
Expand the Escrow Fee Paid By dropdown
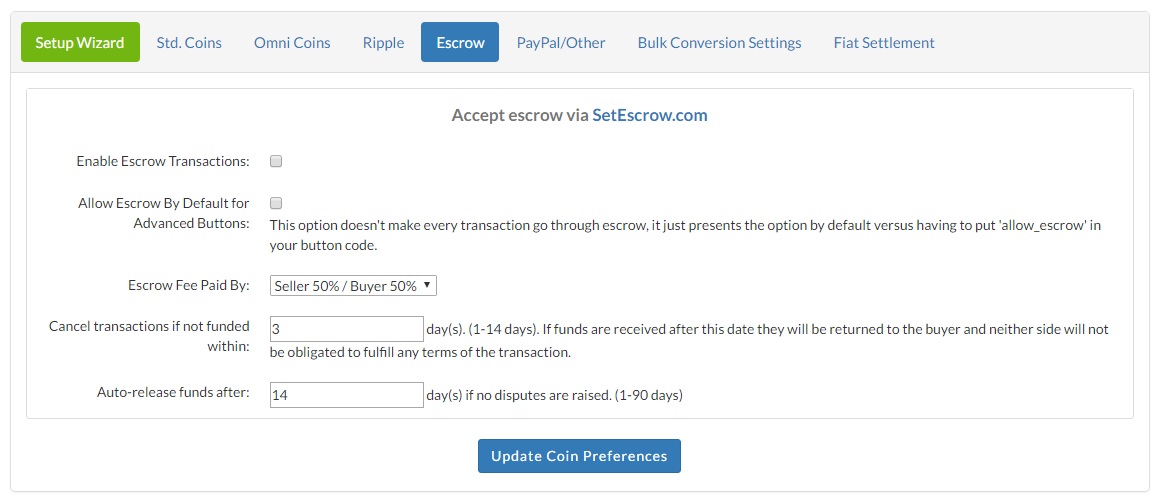point(353,286)
